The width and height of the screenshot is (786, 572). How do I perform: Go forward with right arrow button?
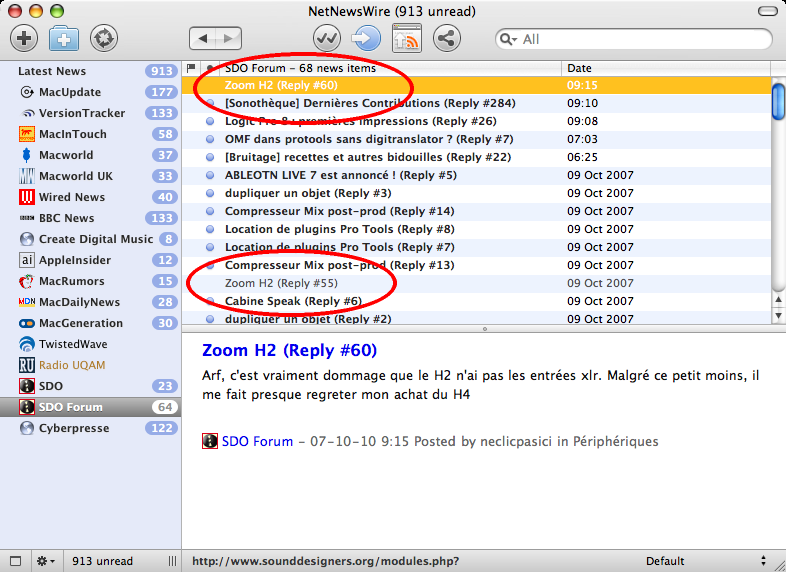(229, 39)
